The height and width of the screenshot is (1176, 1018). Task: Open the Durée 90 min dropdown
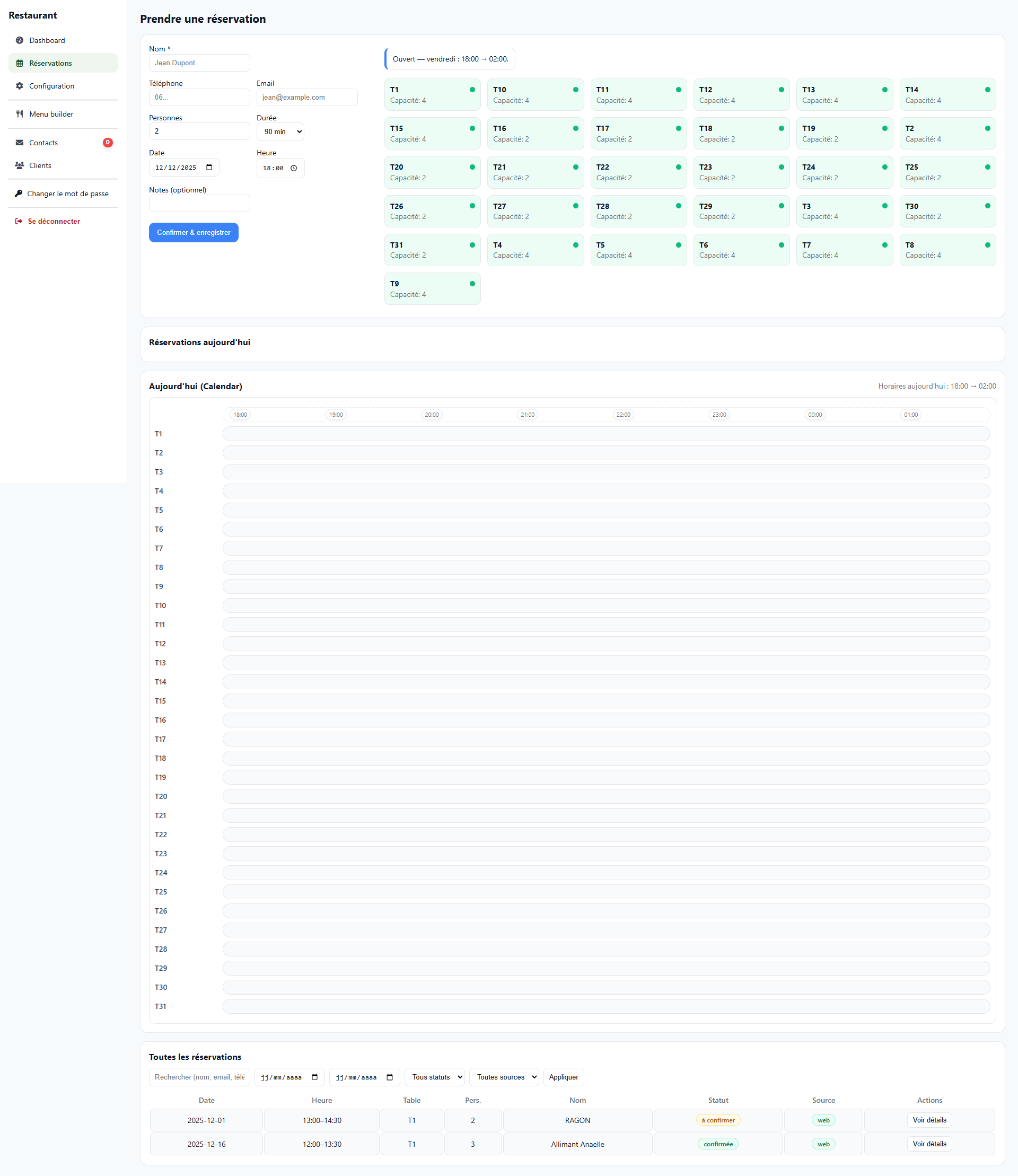click(280, 132)
